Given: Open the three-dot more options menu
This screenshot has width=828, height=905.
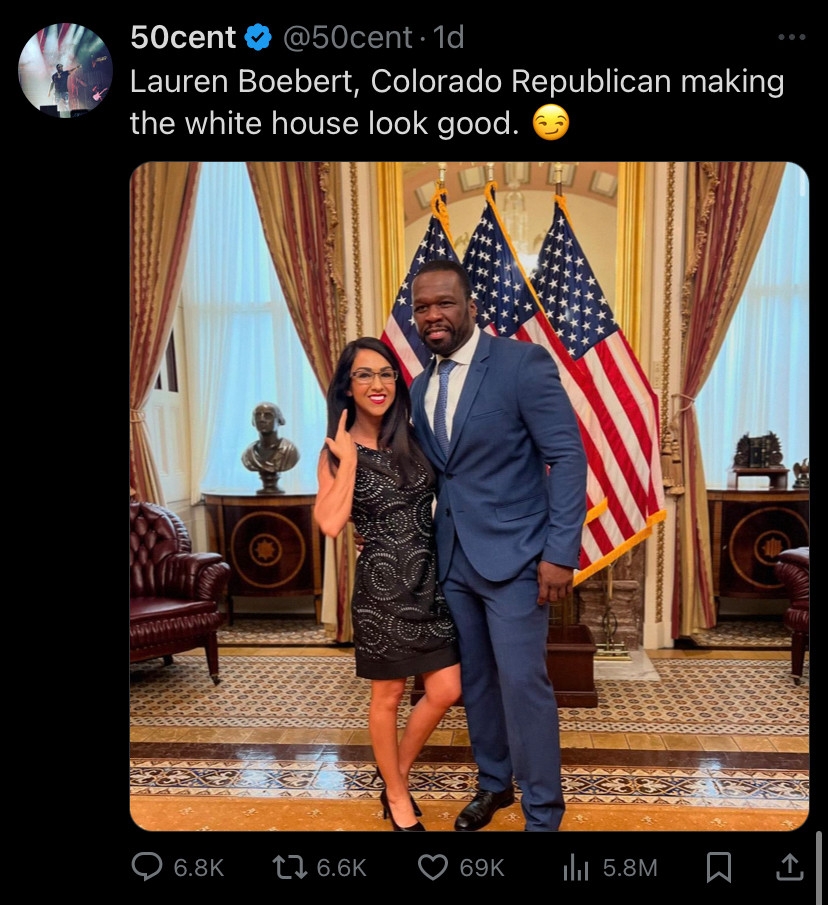Looking at the screenshot, I should 792,38.
